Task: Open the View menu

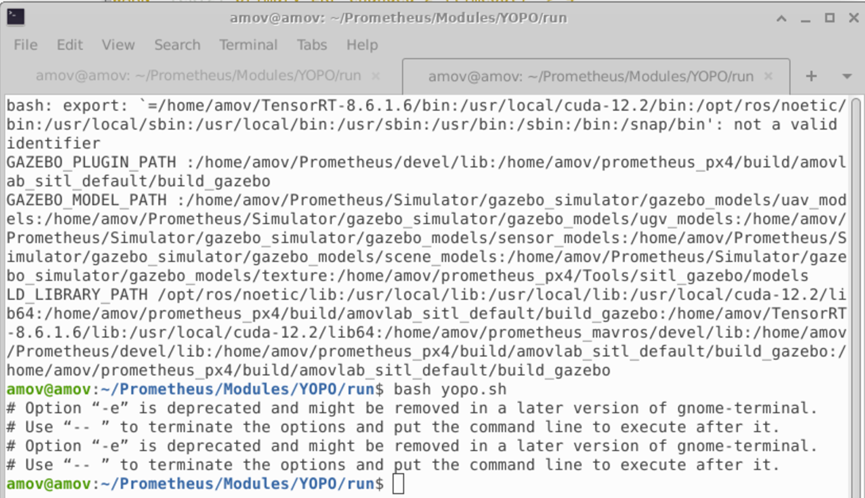Action: tap(118, 45)
